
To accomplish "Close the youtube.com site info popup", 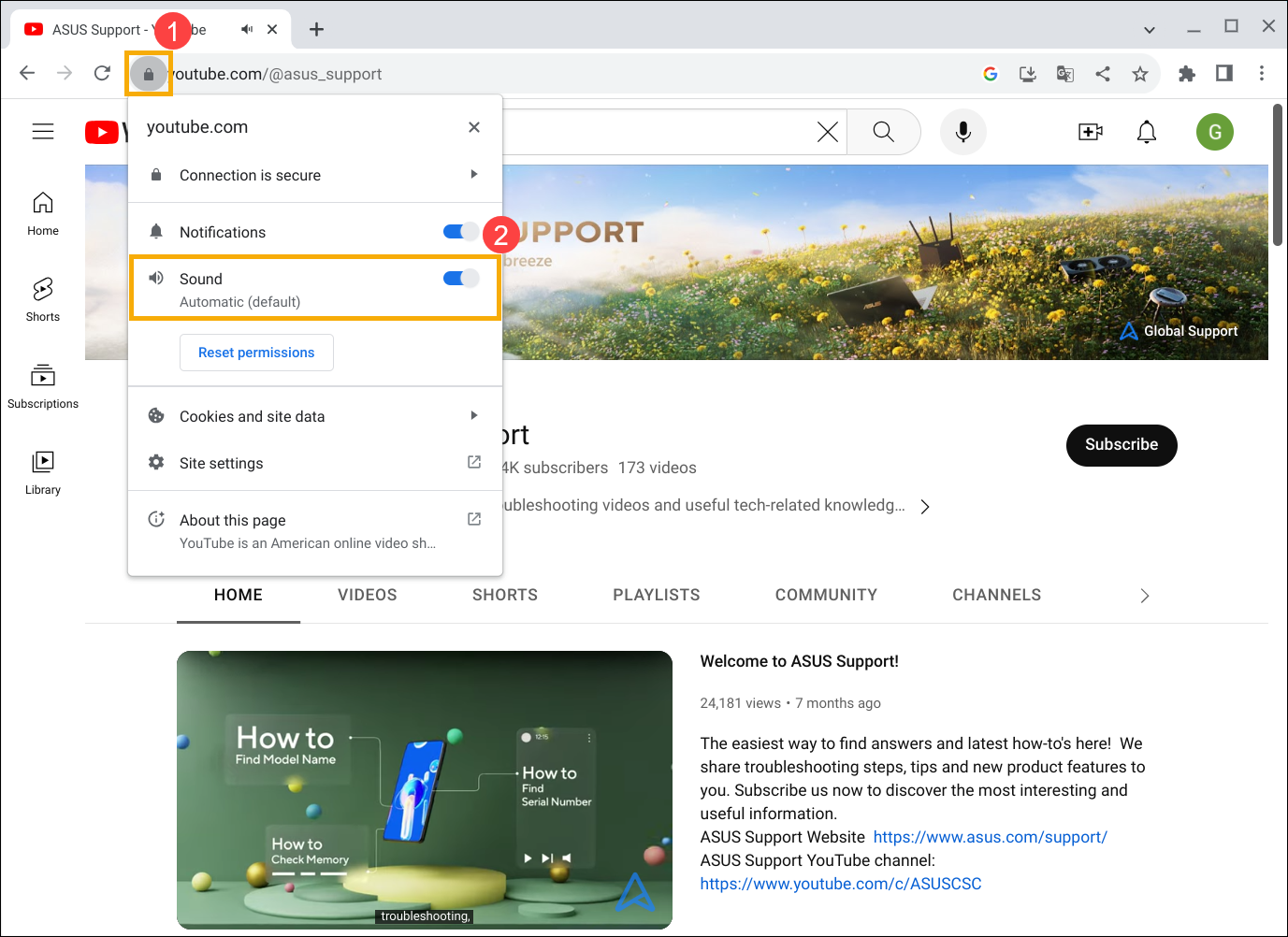I will point(474,127).
